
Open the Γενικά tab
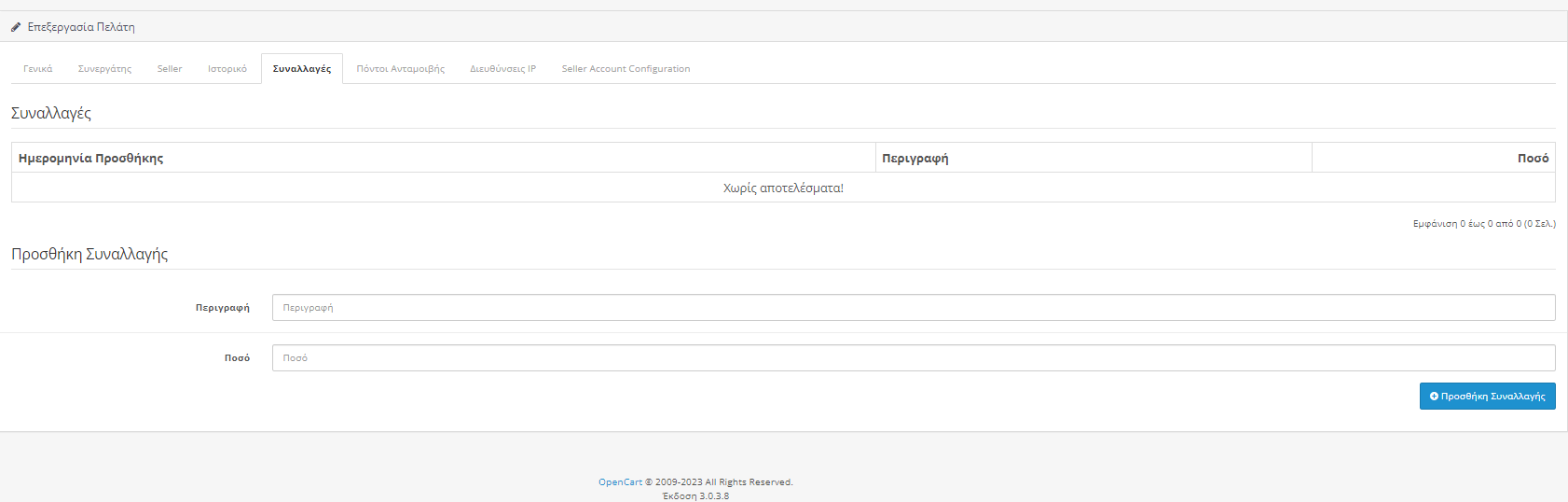(x=38, y=69)
